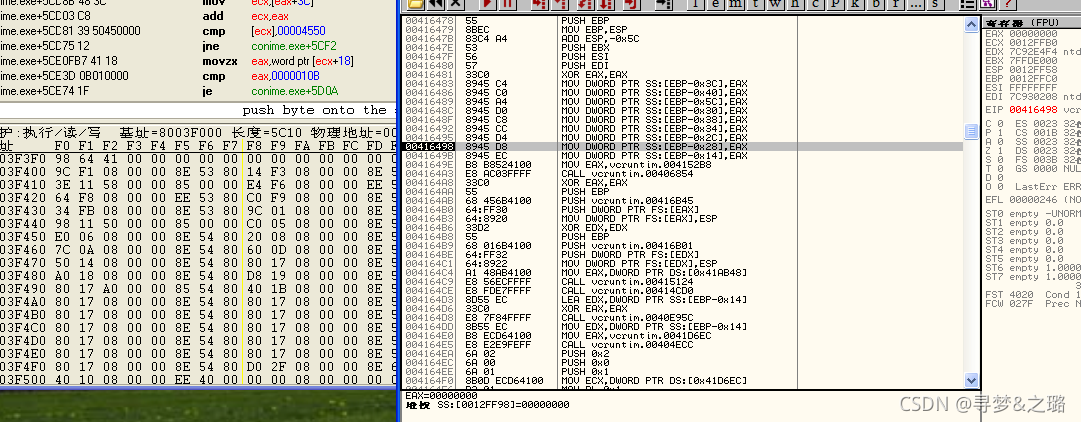This screenshot has width=1081, height=422.
Task: Run the program with red play icon
Action: [x=487, y=4]
